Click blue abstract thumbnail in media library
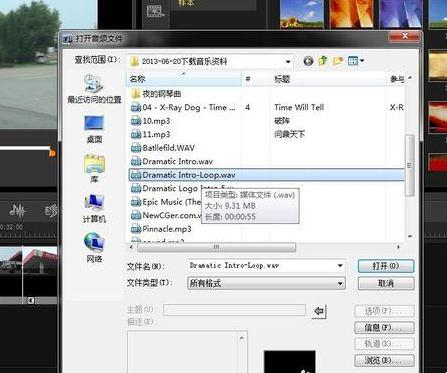The height and width of the screenshot is (373, 447). tap(401, 14)
